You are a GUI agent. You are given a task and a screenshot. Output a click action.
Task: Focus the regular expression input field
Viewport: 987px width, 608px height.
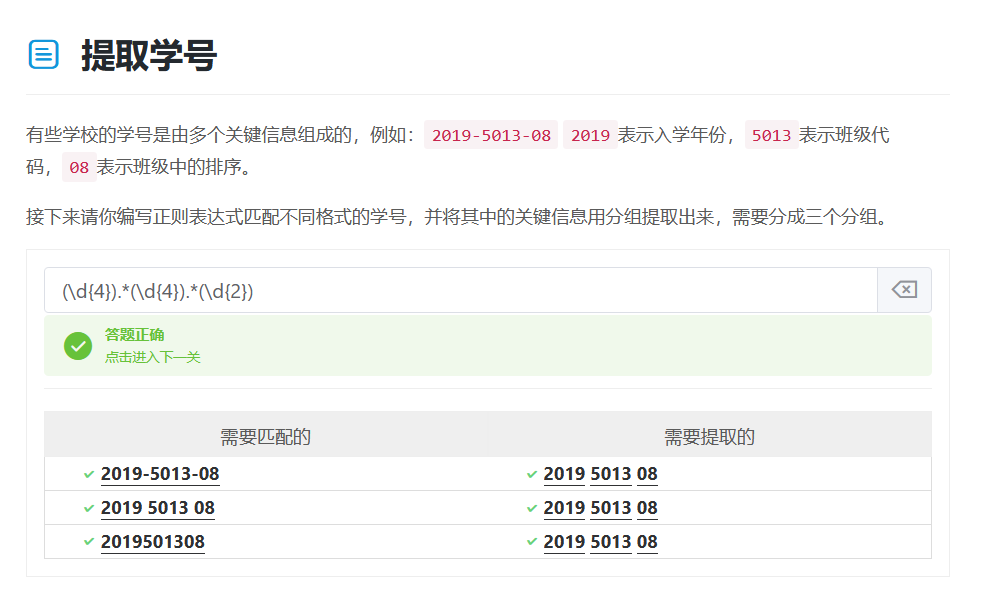pyautogui.click(x=460, y=290)
